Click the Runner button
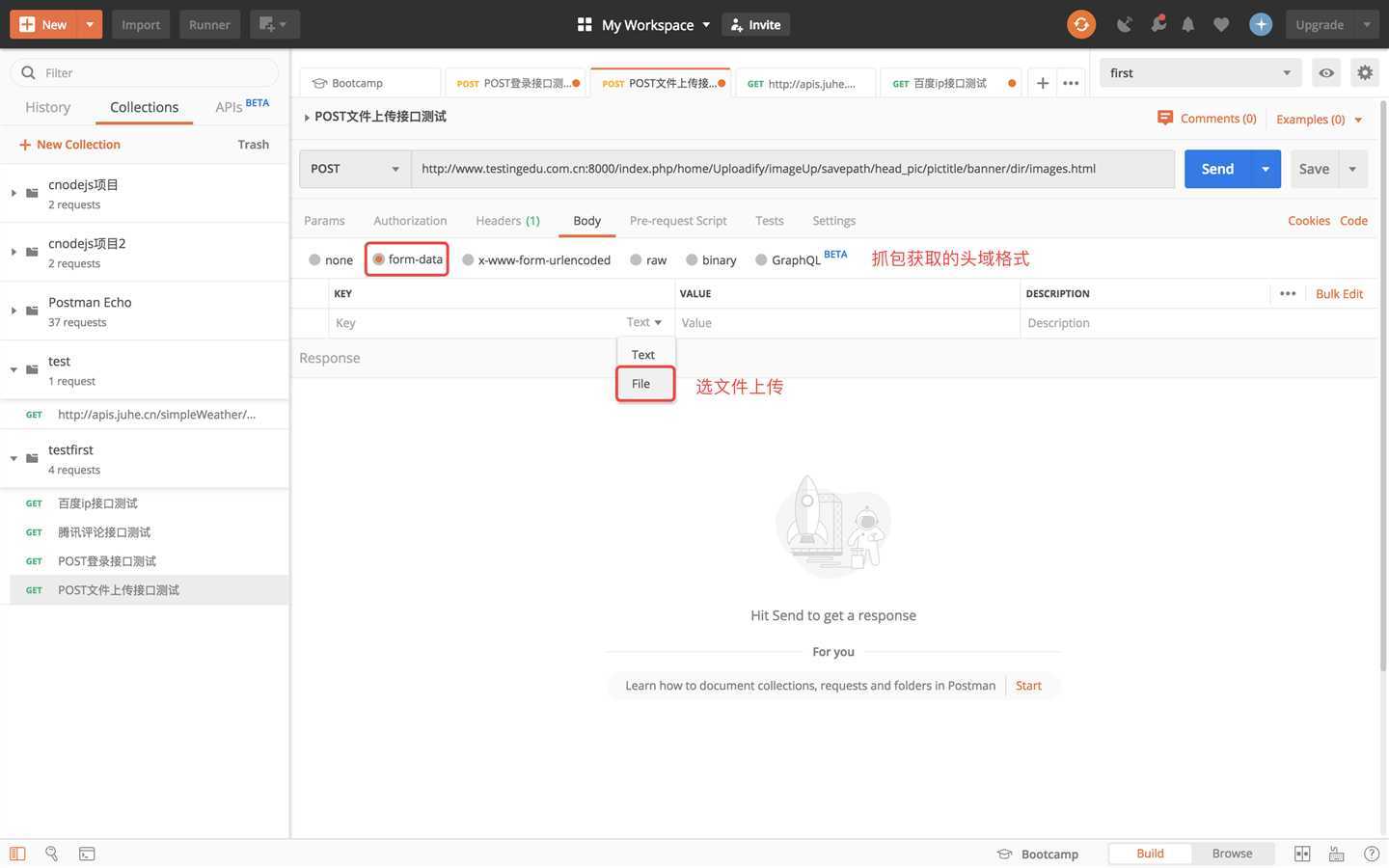Viewport: 1389px width, 868px height. 209,24
